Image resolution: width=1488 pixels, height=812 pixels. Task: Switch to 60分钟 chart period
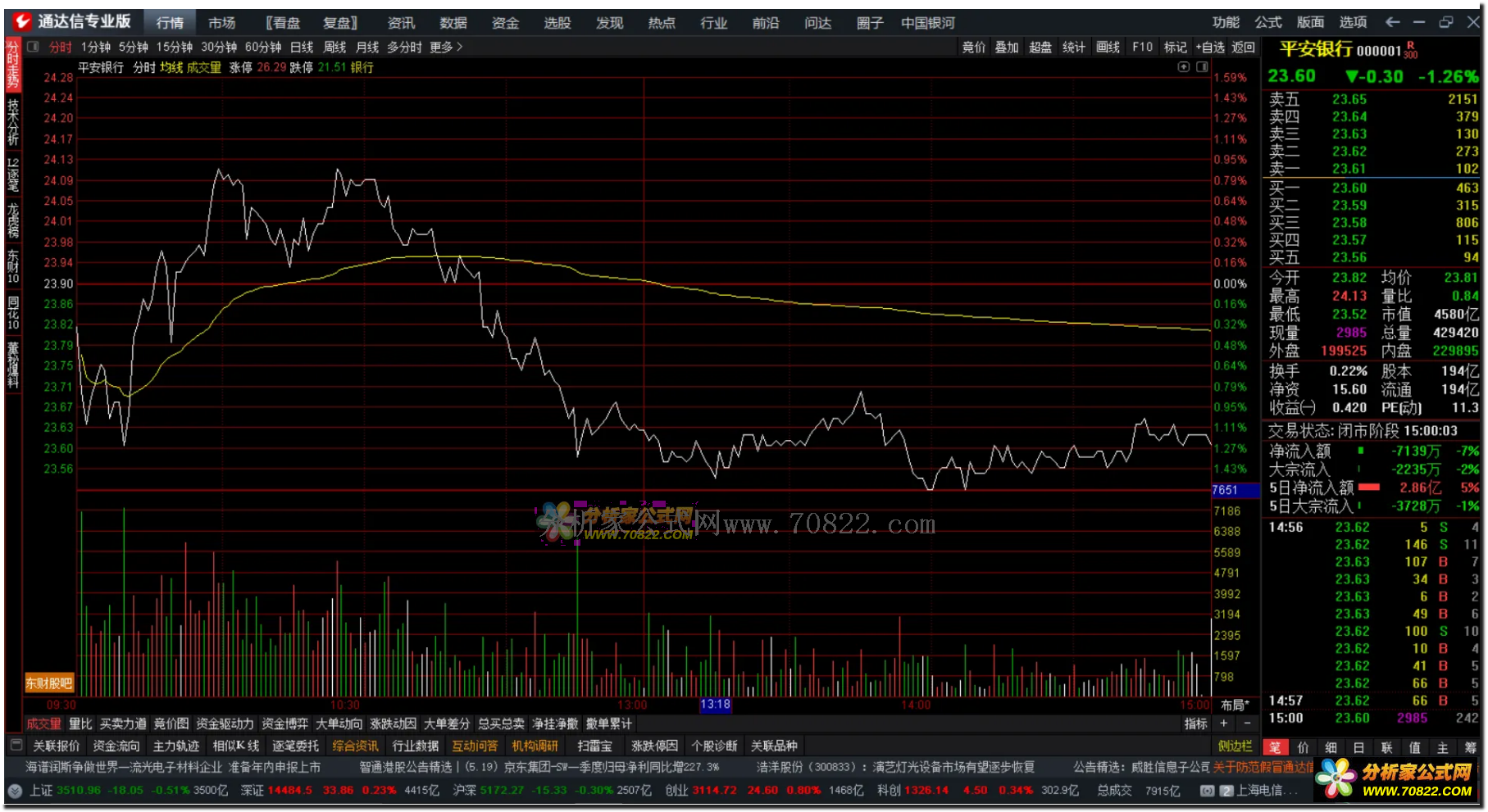263,48
